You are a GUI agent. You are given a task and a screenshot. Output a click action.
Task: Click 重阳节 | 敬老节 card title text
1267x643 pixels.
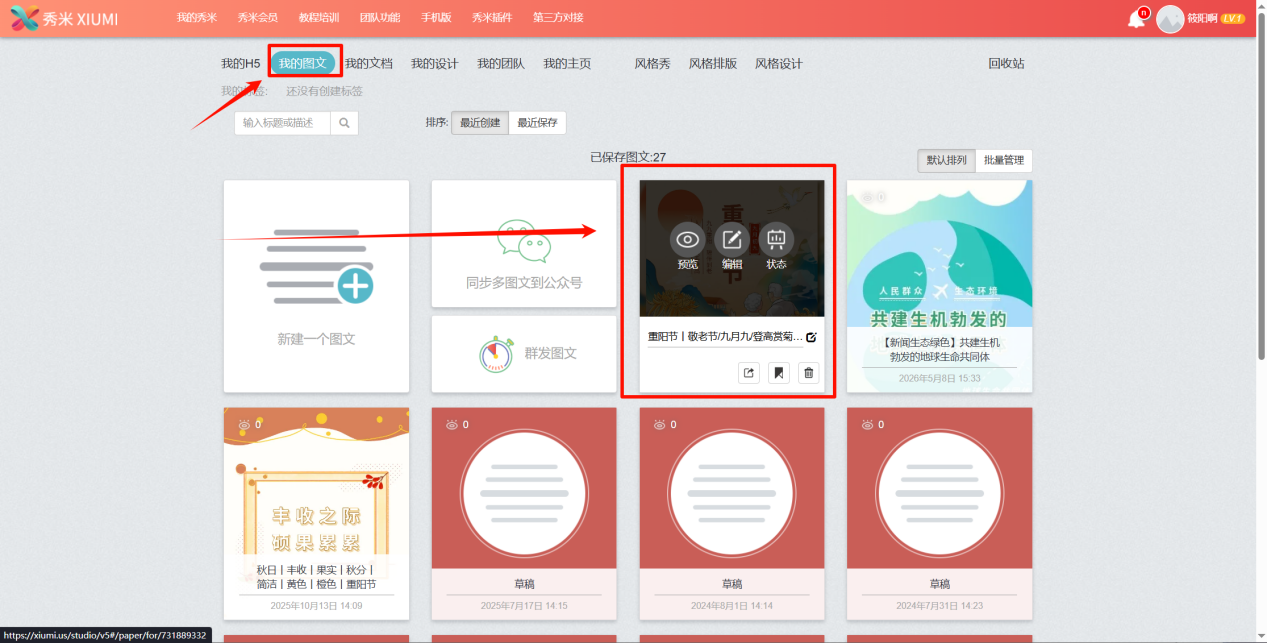(725, 337)
